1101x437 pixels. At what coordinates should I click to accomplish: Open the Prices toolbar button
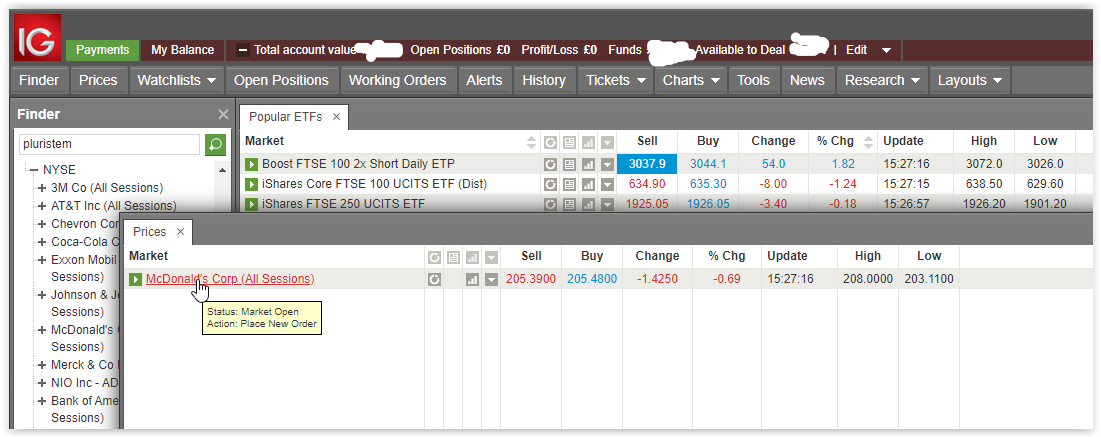click(x=98, y=80)
